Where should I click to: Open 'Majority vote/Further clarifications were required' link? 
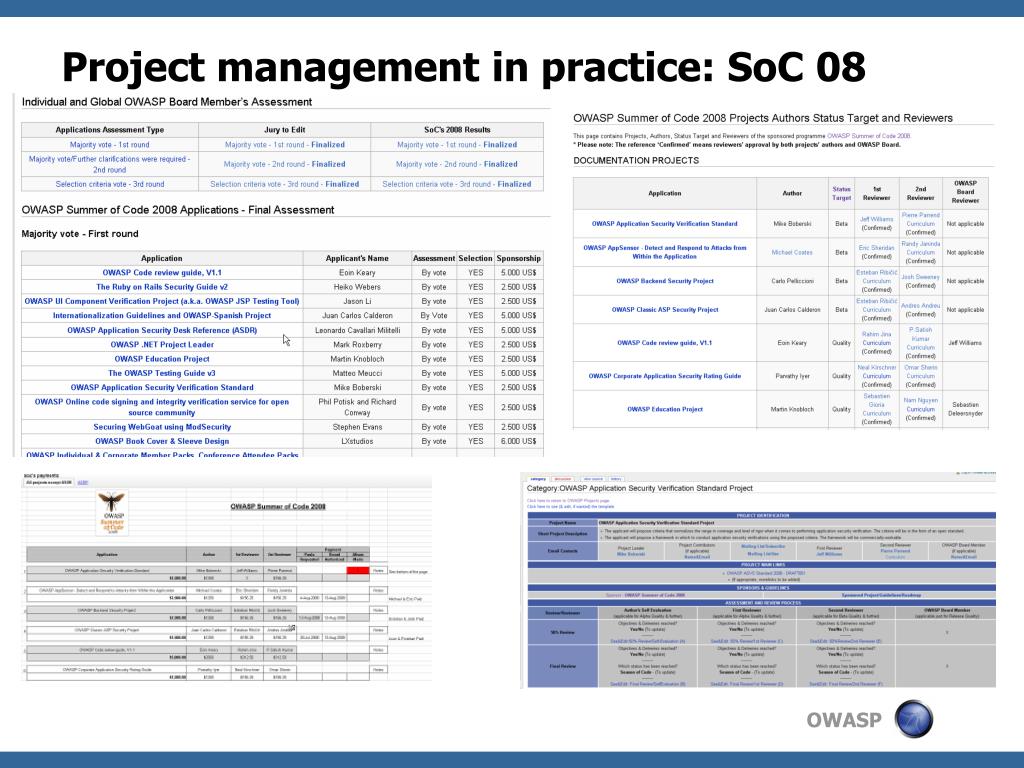pos(110,164)
